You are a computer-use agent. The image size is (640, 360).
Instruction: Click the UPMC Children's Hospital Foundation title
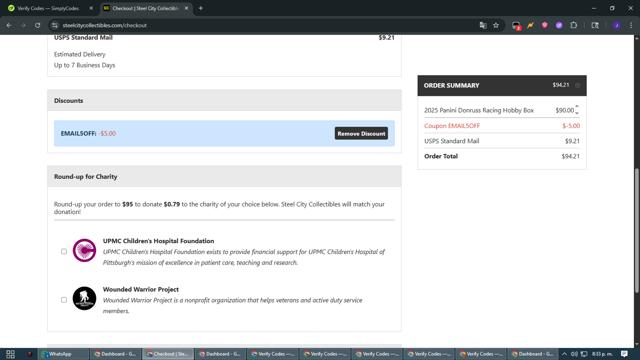pos(158,241)
